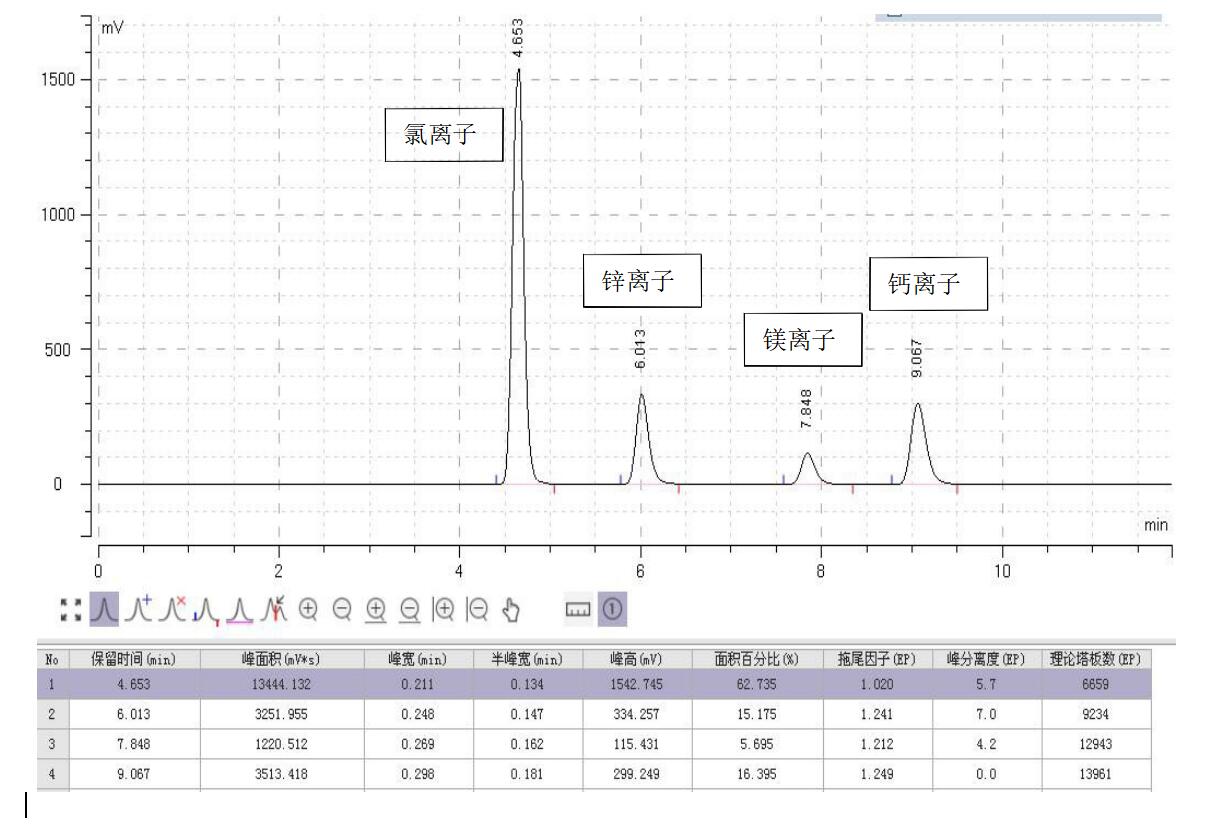Click the underlined zoom in magnifier

pyautogui.click(x=377, y=608)
